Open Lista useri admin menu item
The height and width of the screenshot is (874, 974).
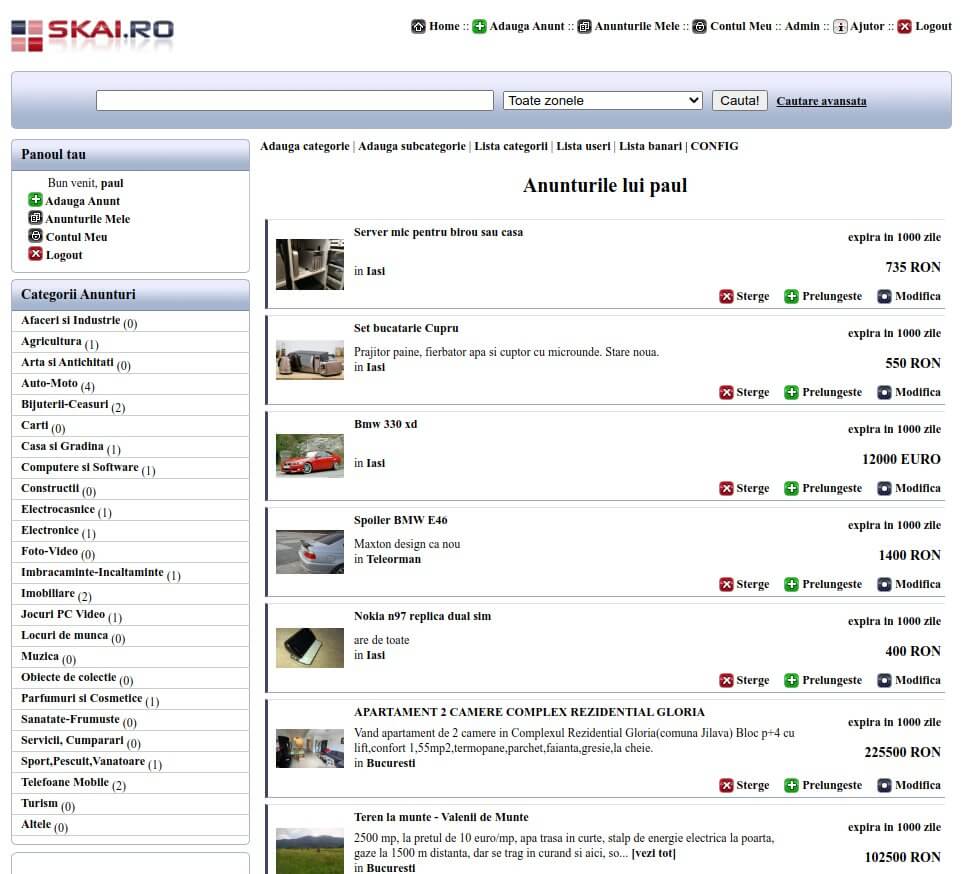coord(583,146)
